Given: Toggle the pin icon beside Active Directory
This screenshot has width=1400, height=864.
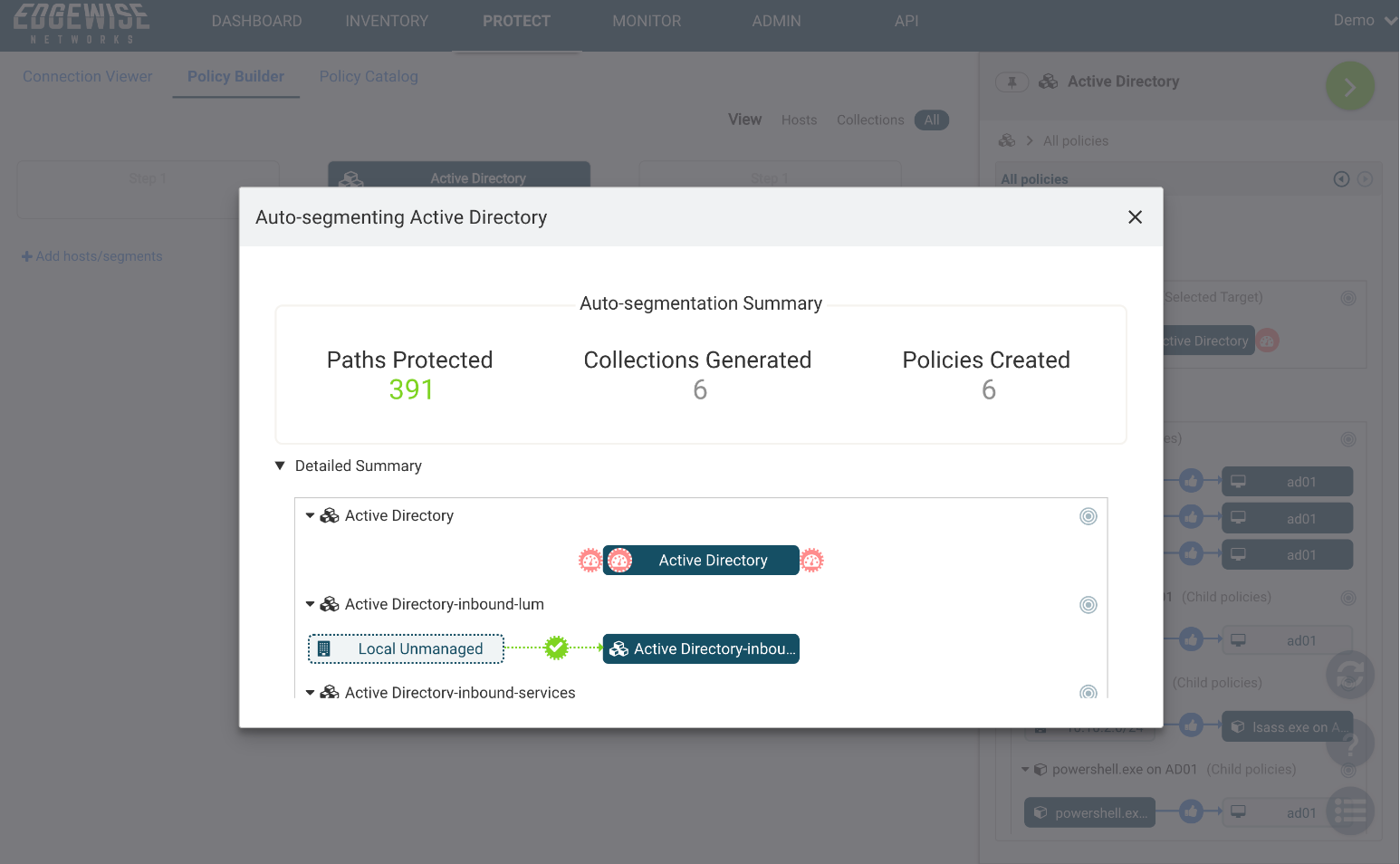Looking at the screenshot, I should [1012, 82].
